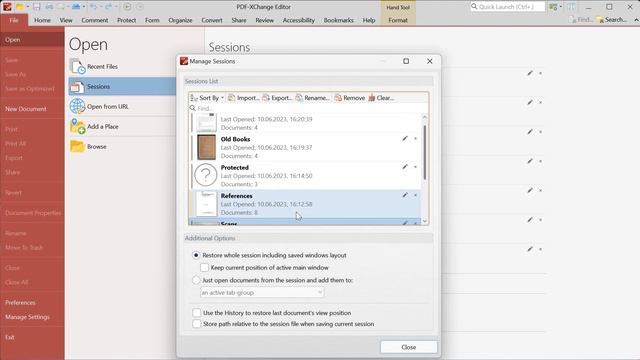Open the Organize ribbon tab
This screenshot has width=640, height=360.
(x=180, y=20)
